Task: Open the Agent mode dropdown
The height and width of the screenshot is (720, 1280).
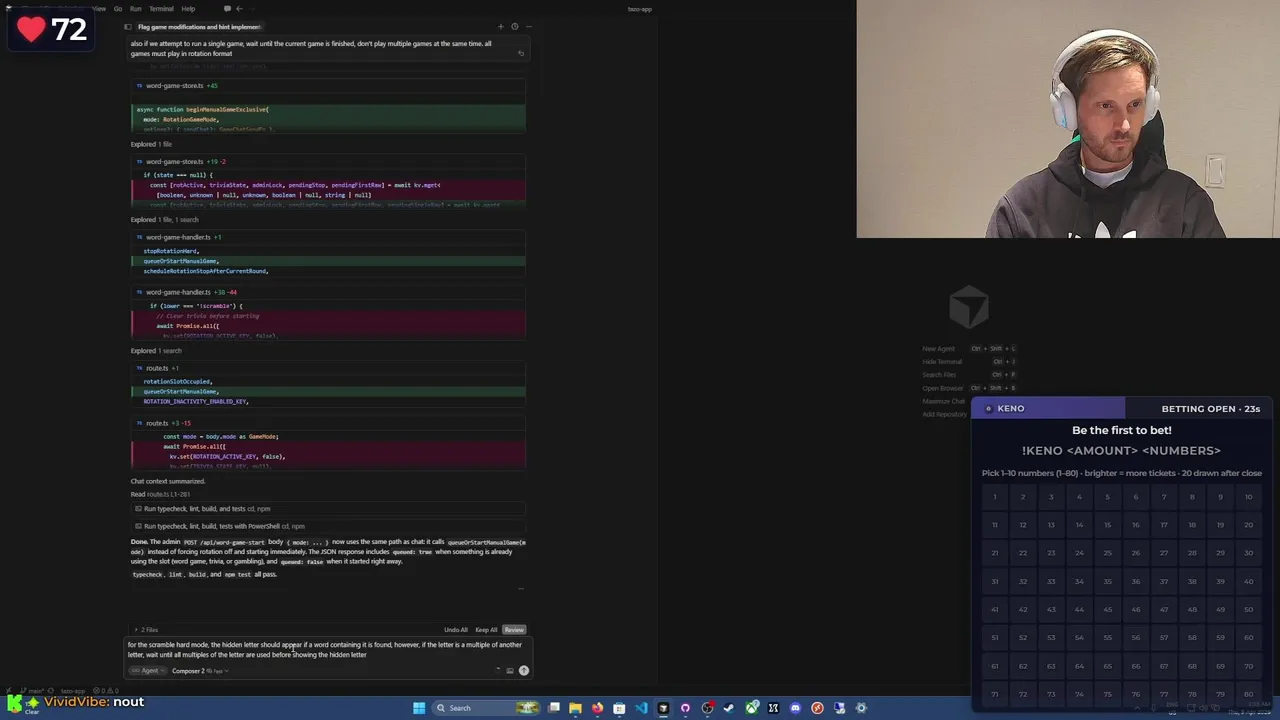Action: (x=147, y=671)
